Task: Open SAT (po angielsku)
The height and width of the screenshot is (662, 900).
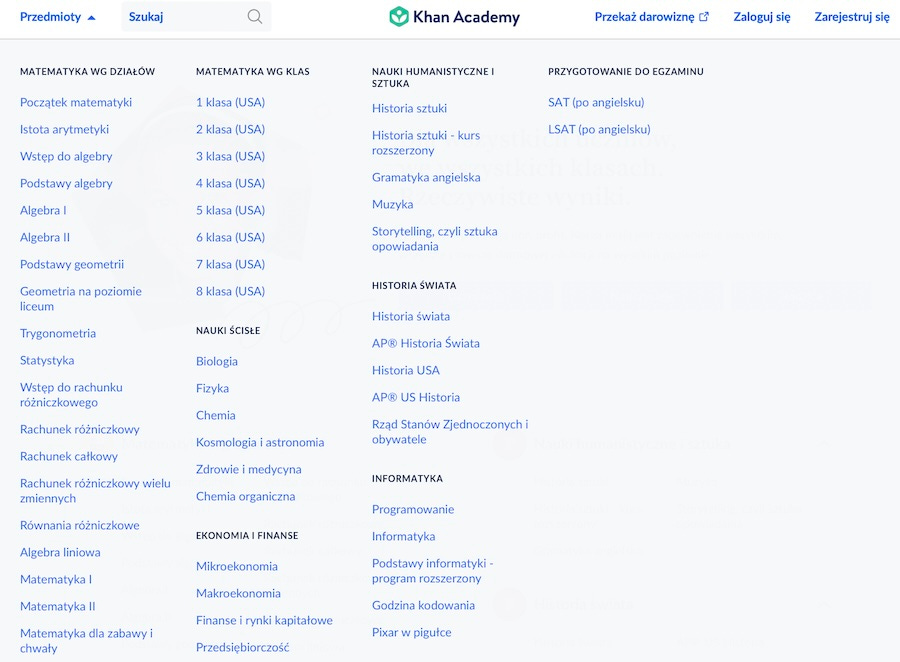Action: [596, 102]
